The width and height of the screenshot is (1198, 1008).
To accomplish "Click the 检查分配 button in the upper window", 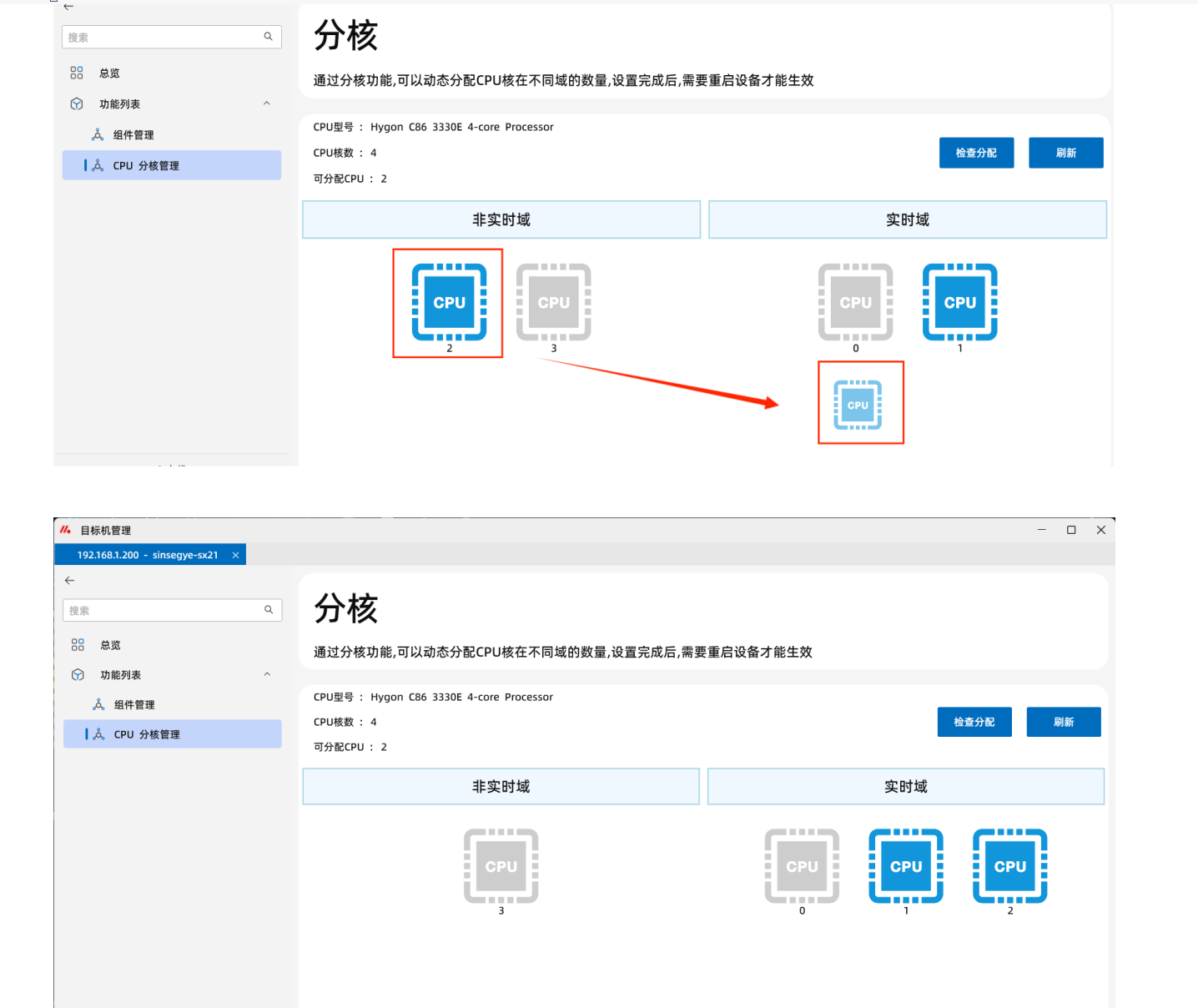I will click(976, 153).
